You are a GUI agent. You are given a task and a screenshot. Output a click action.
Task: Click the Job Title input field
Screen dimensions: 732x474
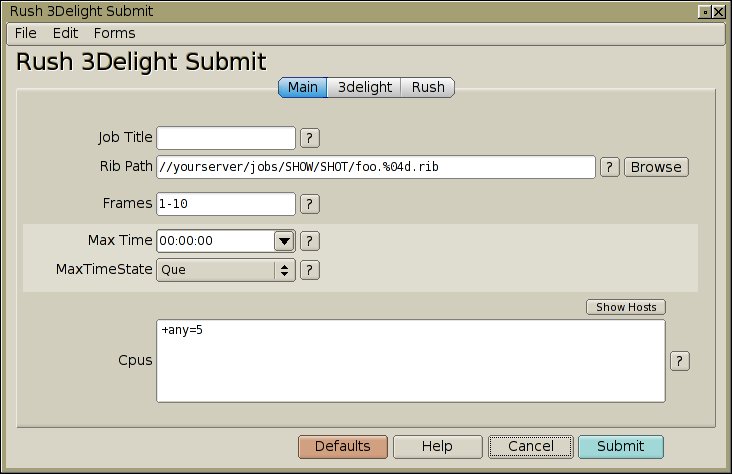[226, 138]
